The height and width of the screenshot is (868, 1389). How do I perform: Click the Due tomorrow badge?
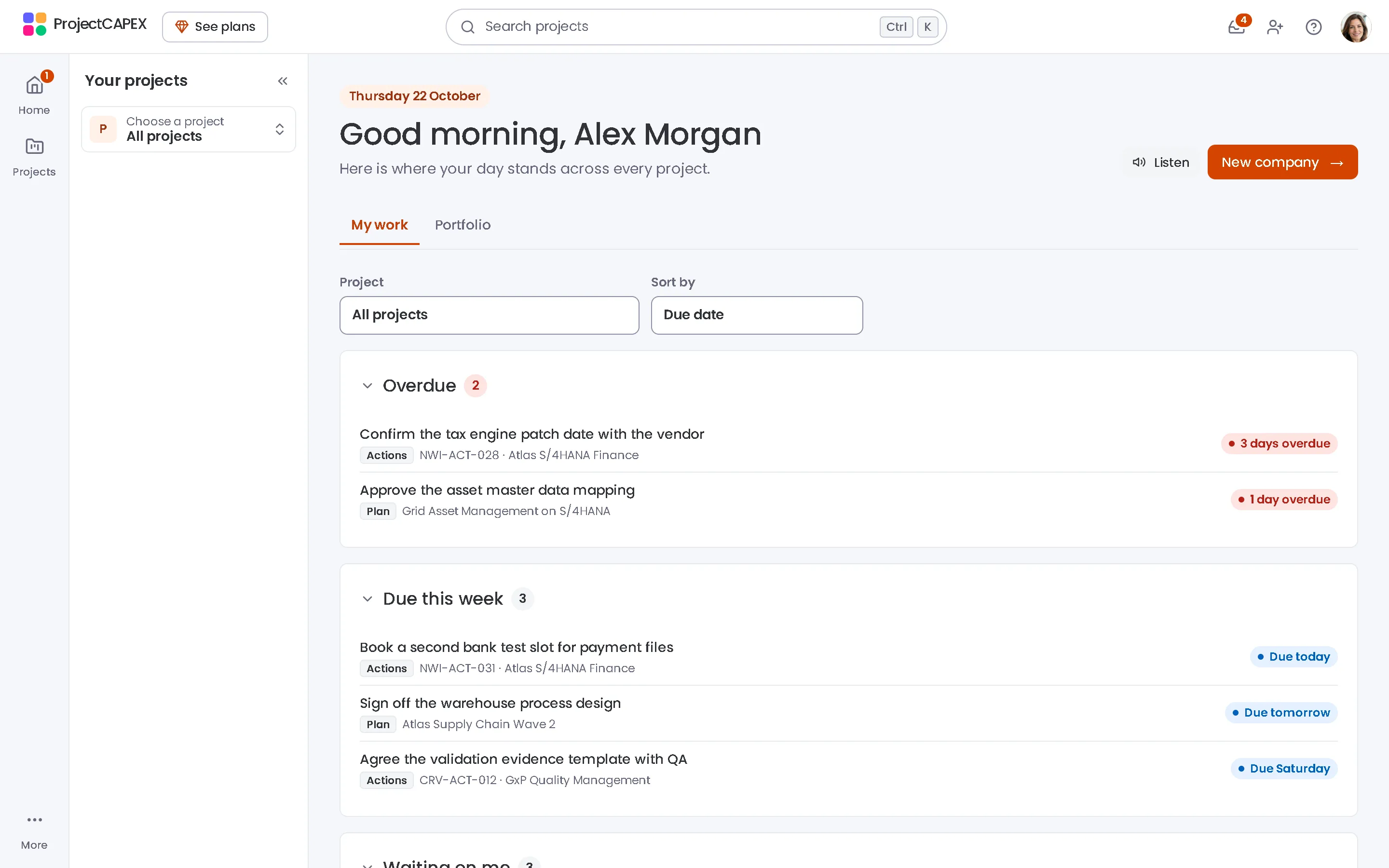[x=1281, y=713]
